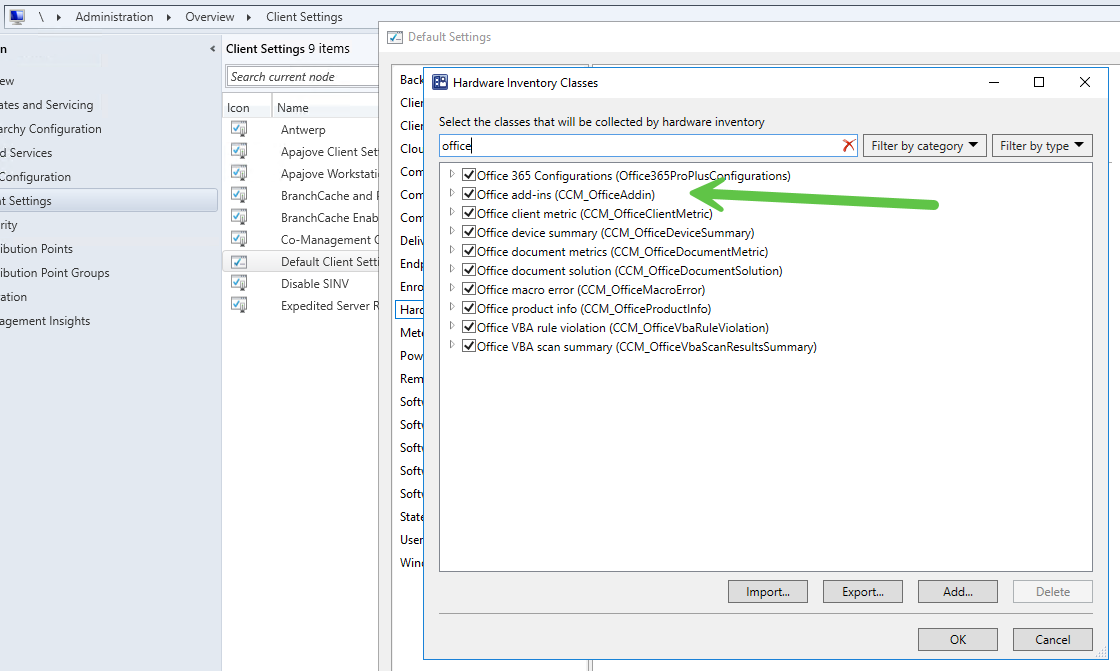This screenshot has width=1120, height=671.
Task: Toggle the Office 365 Configurations checkbox
Action: (x=469, y=175)
